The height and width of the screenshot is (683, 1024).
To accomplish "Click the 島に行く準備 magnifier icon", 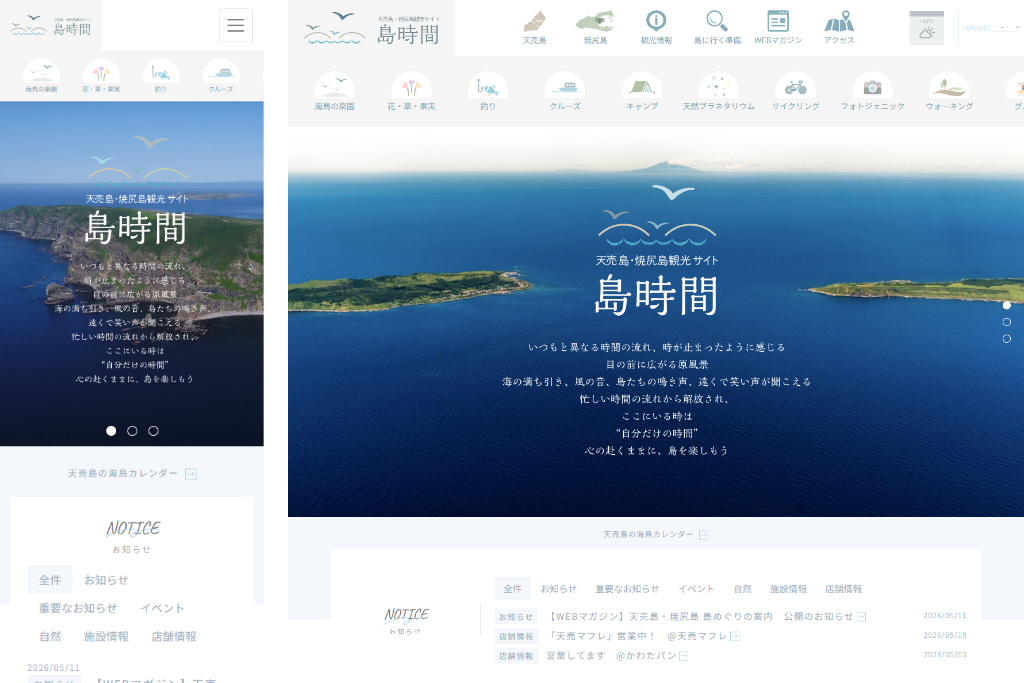I will point(717,27).
